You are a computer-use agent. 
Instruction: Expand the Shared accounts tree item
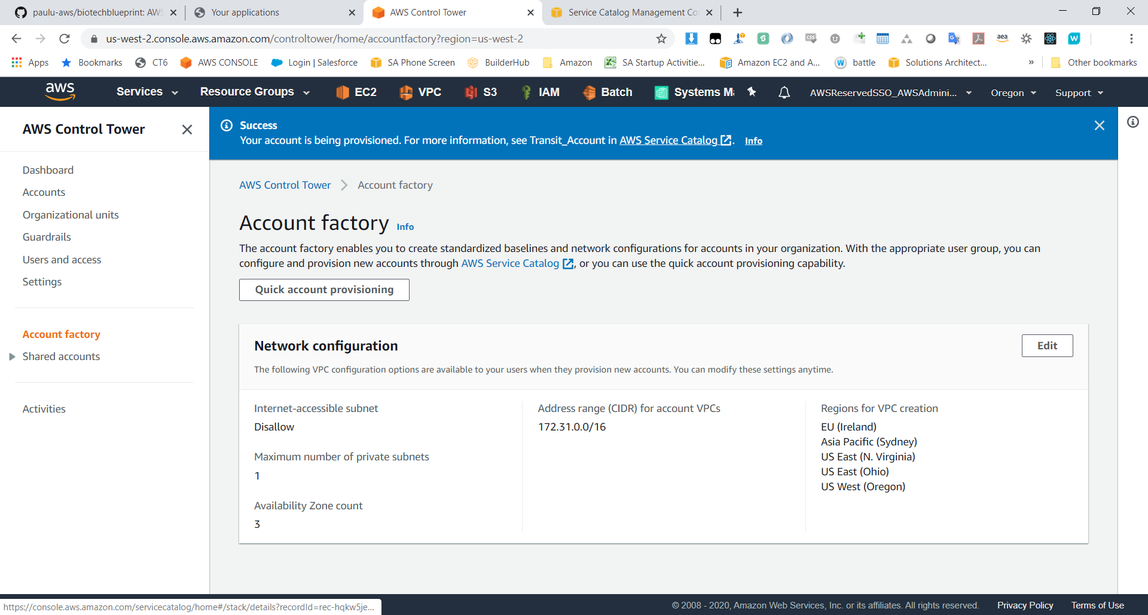coord(11,357)
